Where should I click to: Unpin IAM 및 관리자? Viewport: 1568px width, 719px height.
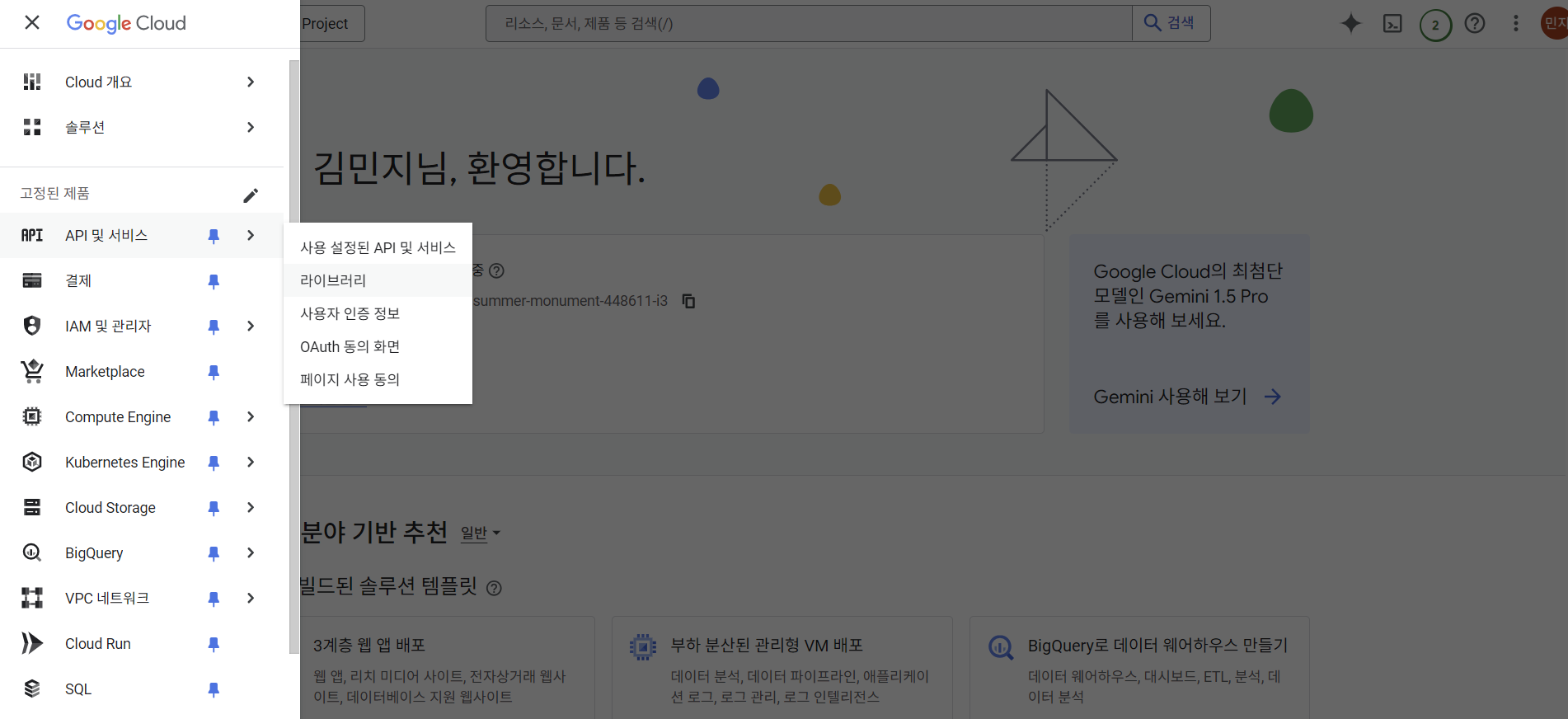(214, 327)
